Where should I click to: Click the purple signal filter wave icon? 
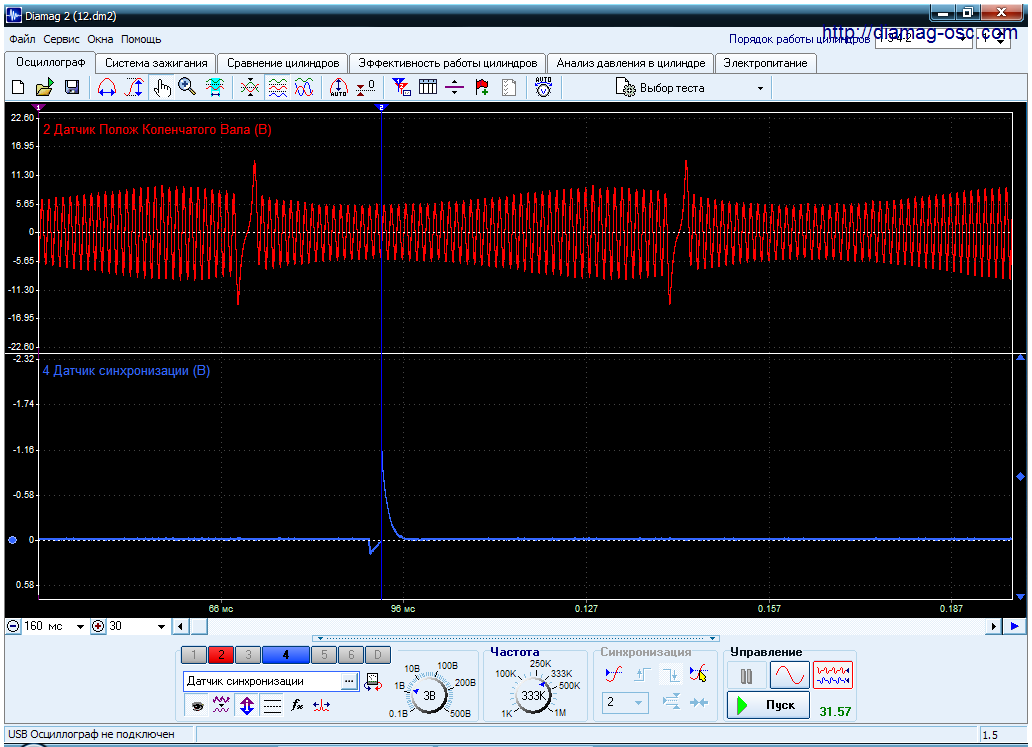pos(221,706)
